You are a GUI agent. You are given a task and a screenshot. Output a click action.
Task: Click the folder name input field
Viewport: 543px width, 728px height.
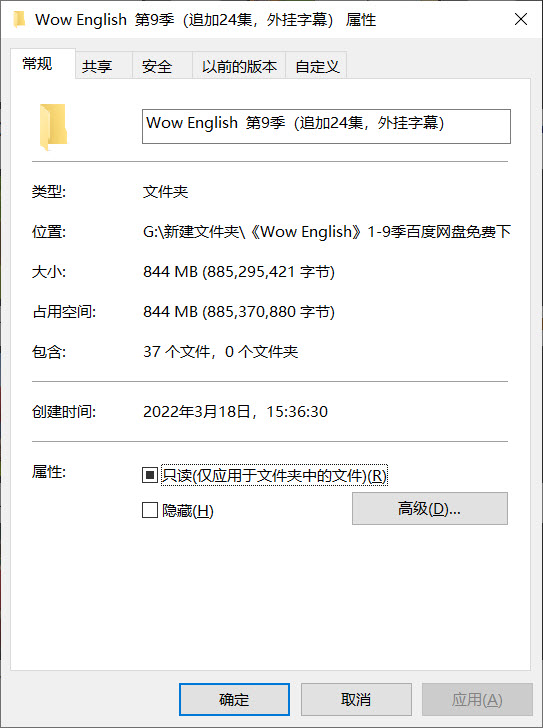(x=326, y=126)
